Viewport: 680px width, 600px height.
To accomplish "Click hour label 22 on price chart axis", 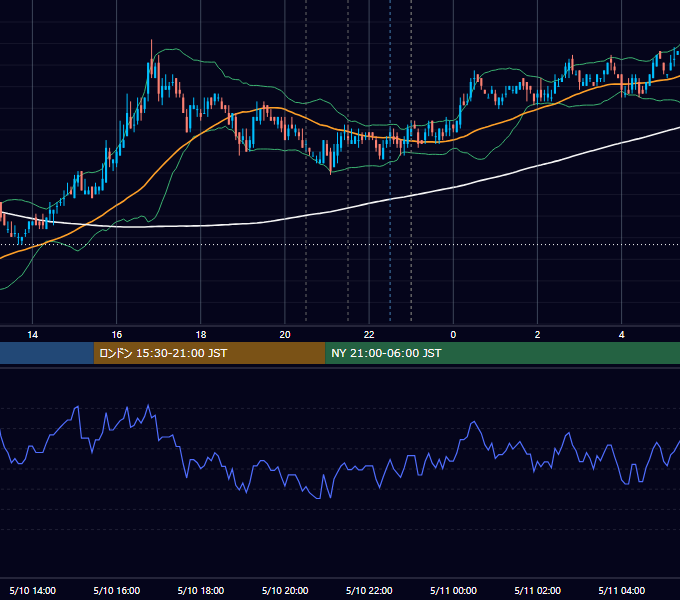I will 369,335.
